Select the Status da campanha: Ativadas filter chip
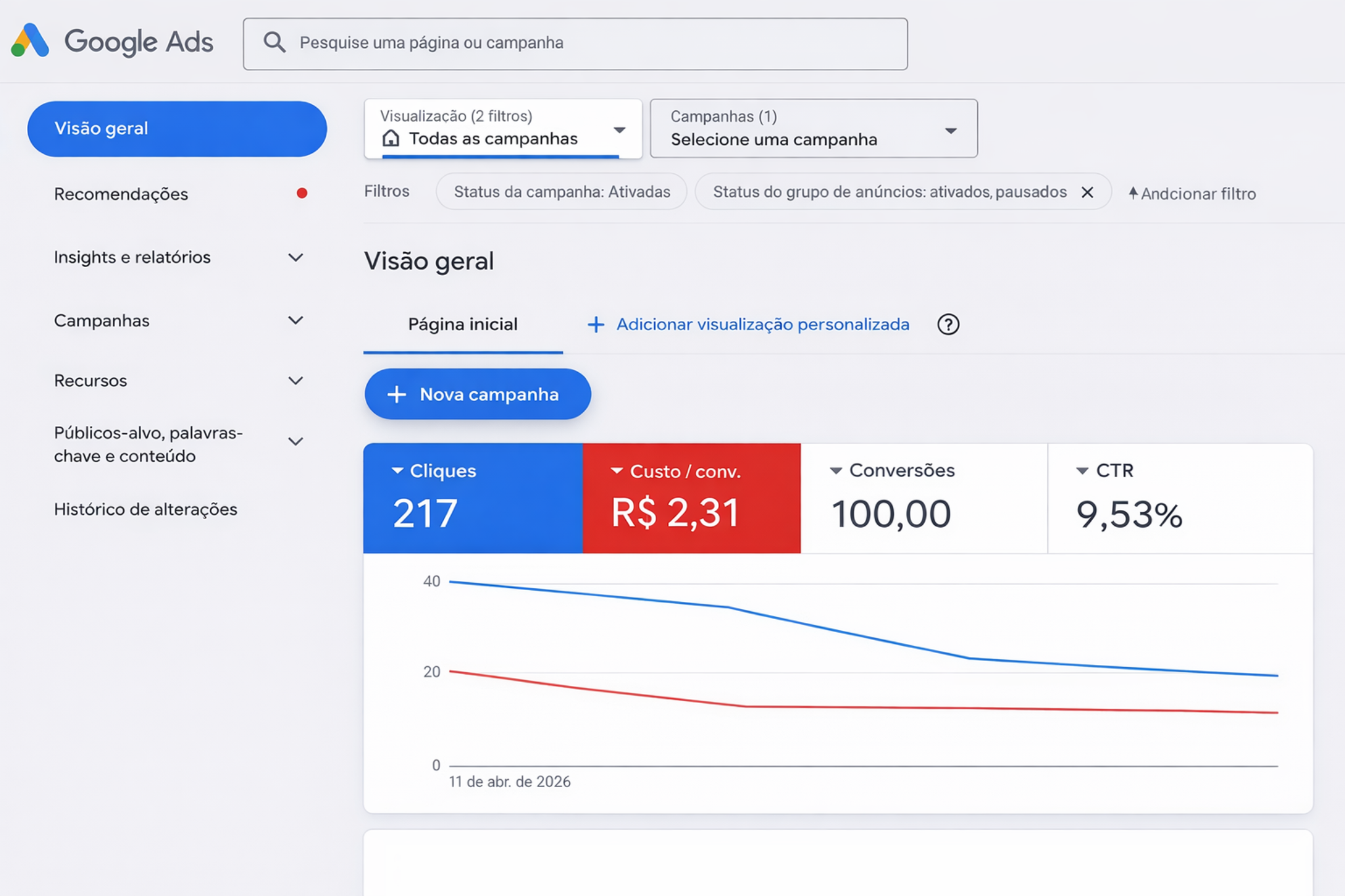Viewport: 1345px width, 896px height. click(561, 192)
